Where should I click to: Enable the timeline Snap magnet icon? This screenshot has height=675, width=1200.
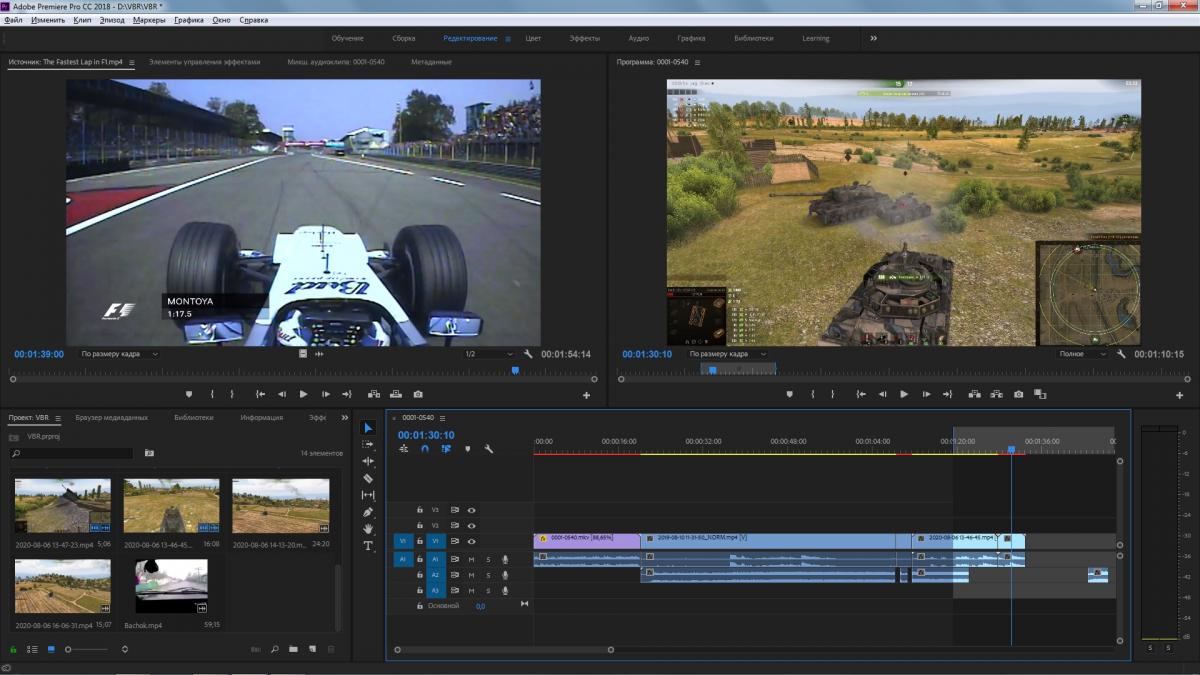[x=425, y=449]
